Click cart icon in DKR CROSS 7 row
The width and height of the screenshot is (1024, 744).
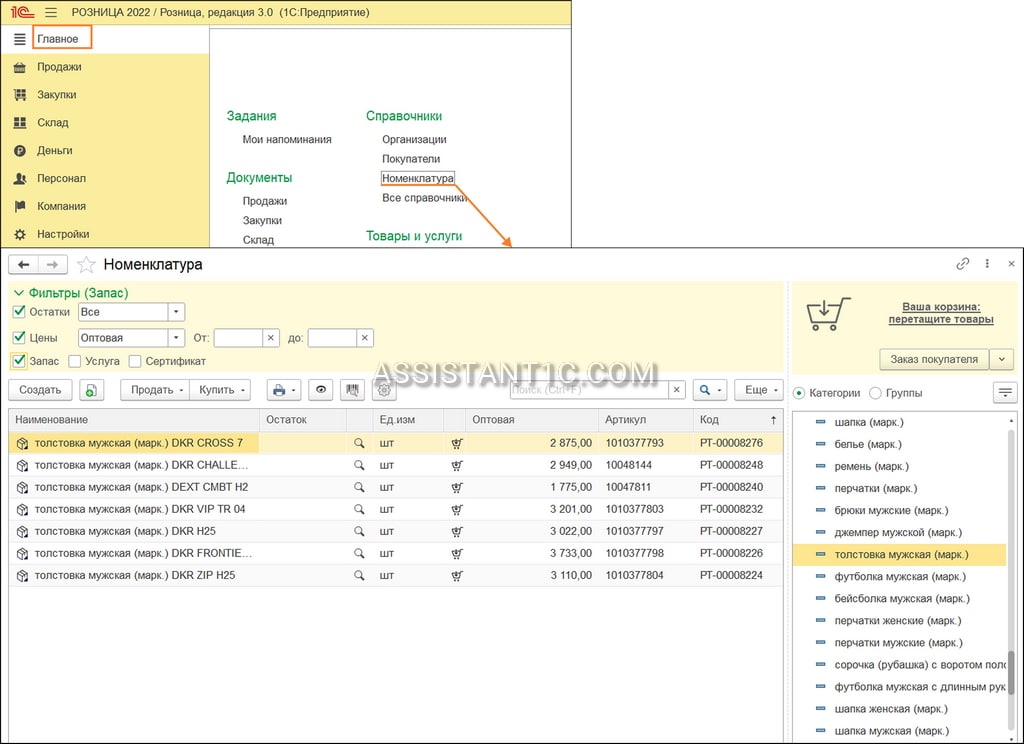click(456, 444)
